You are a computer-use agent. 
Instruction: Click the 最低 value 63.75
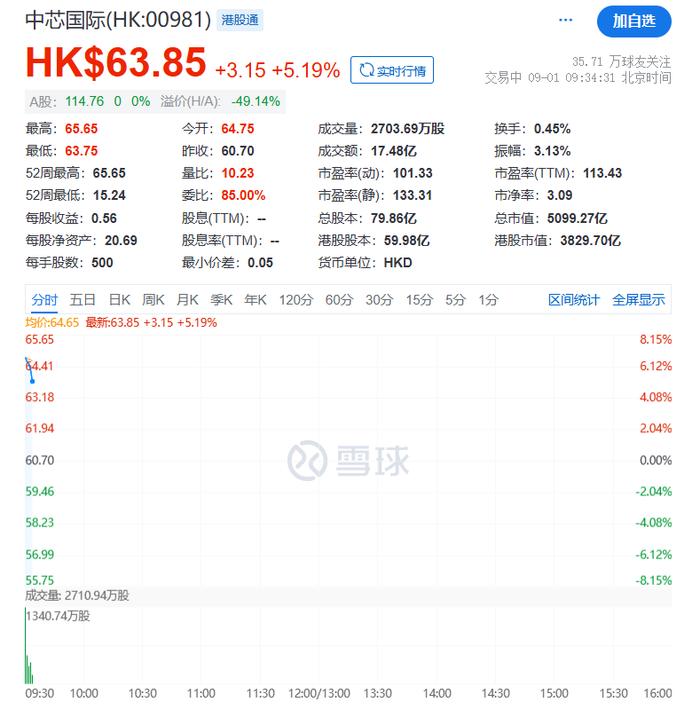tap(81, 151)
